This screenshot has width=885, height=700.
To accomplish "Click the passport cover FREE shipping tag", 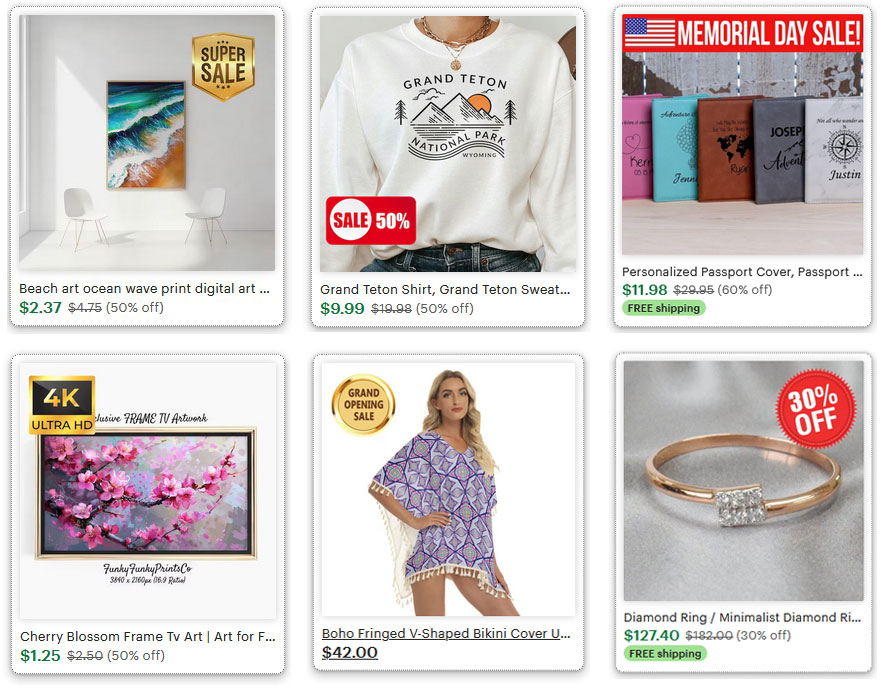I will [664, 308].
